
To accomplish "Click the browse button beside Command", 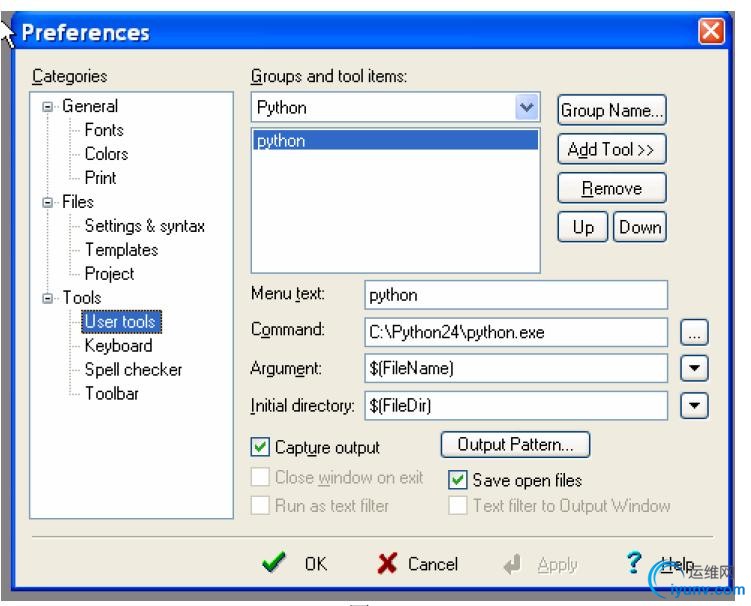I will click(694, 332).
